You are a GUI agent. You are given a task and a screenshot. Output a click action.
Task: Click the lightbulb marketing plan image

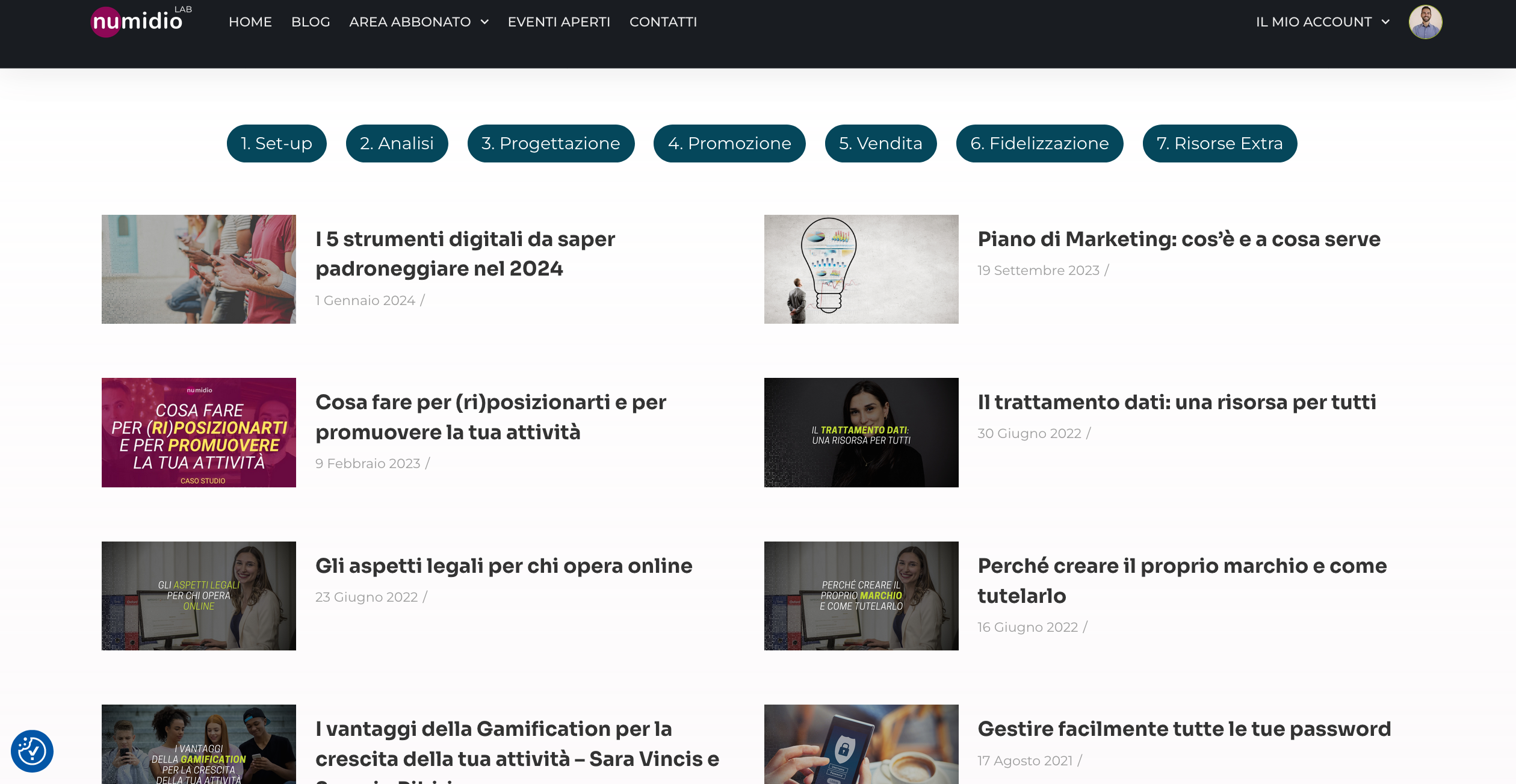coord(861,268)
